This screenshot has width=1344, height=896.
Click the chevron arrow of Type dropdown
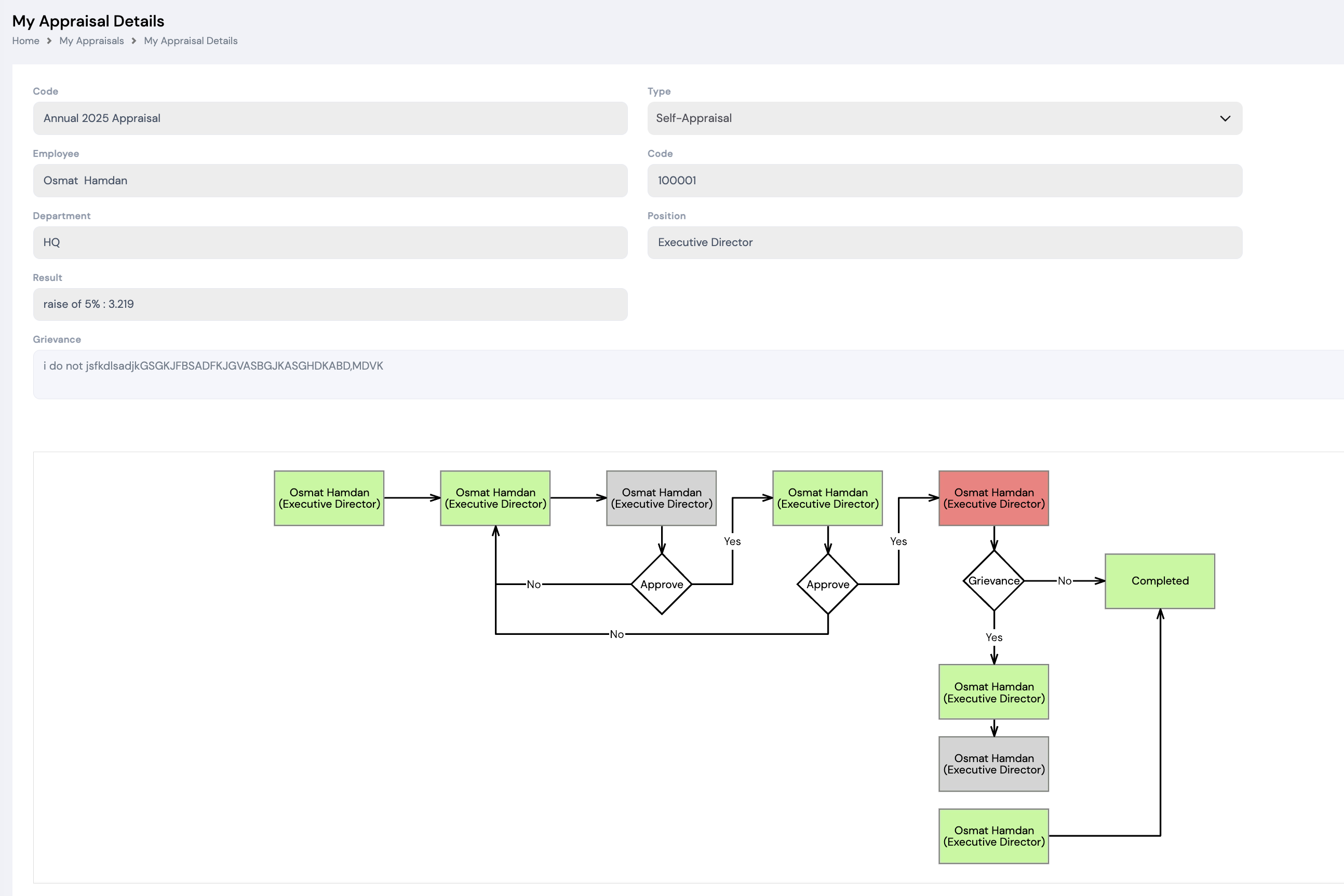pyautogui.click(x=1225, y=118)
